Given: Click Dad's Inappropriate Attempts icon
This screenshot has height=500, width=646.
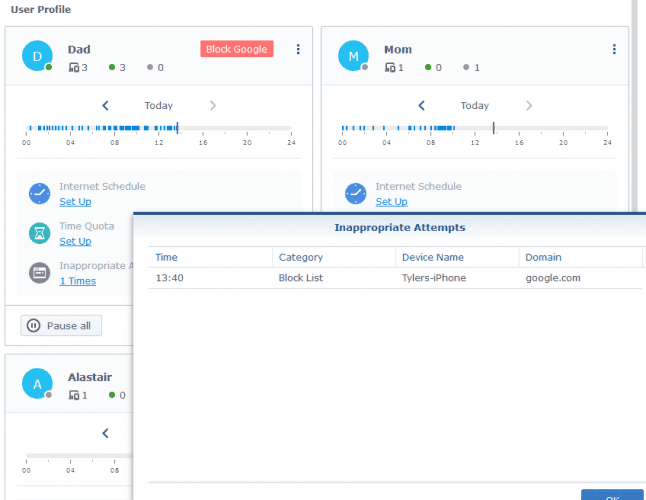Looking at the screenshot, I should tap(39, 273).
